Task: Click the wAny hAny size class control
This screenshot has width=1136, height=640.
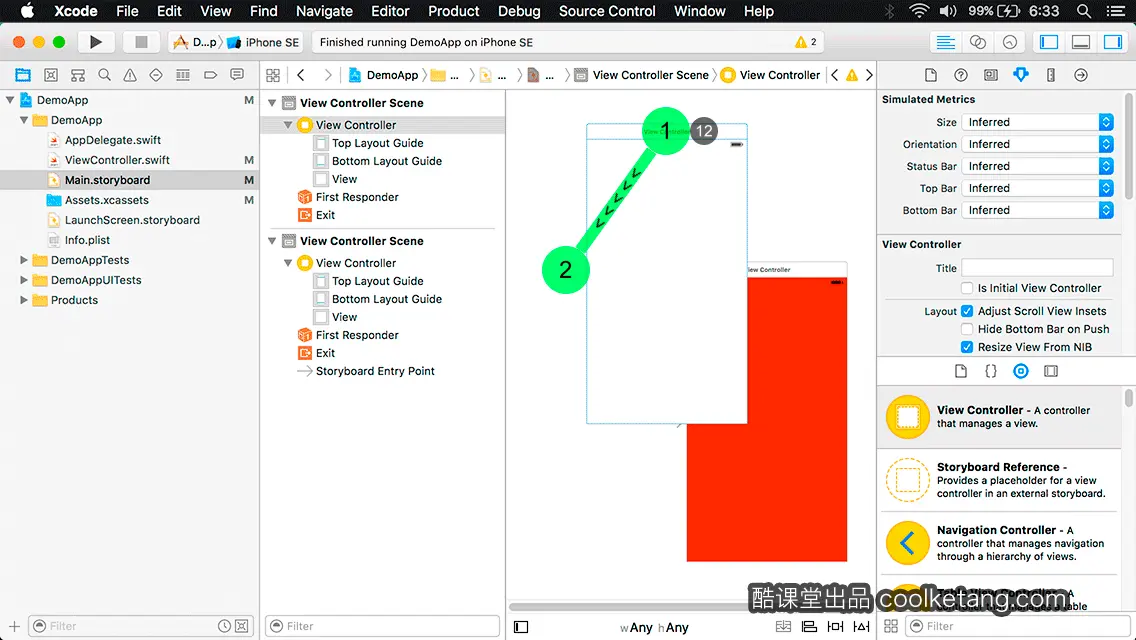Action: pos(654,628)
